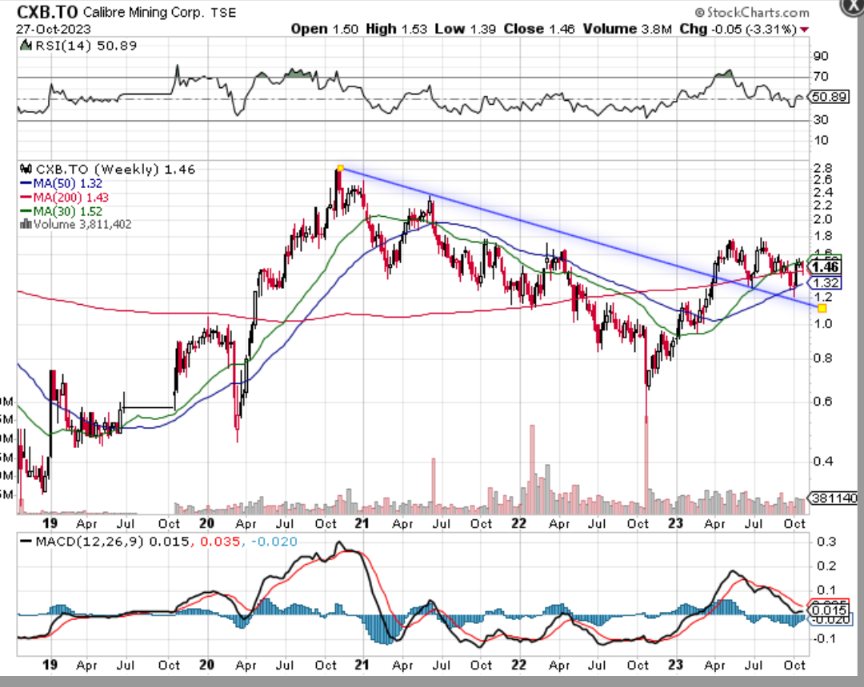
Task: Click the 381140 volume tag on right axis
Action: (x=834, y=498)
